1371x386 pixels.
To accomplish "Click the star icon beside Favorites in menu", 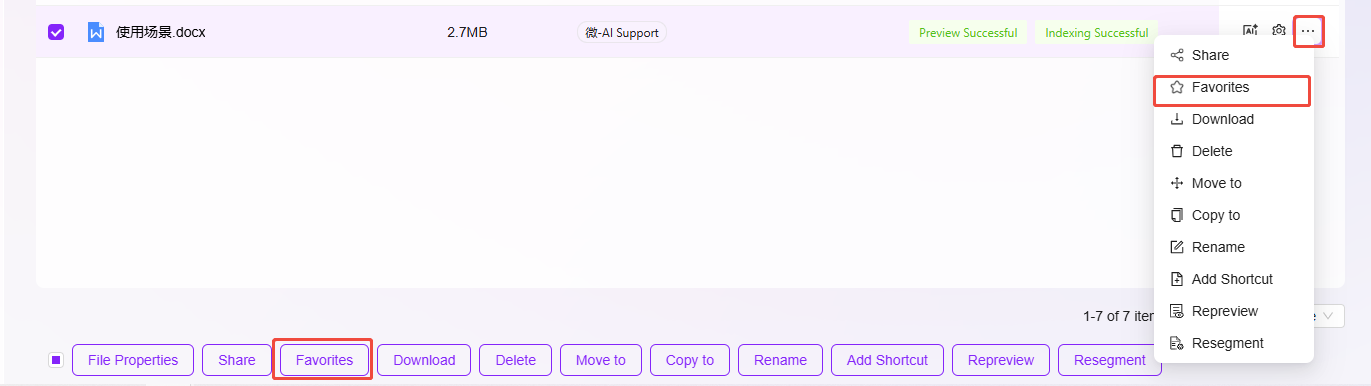I will [x=1177, y=87].
